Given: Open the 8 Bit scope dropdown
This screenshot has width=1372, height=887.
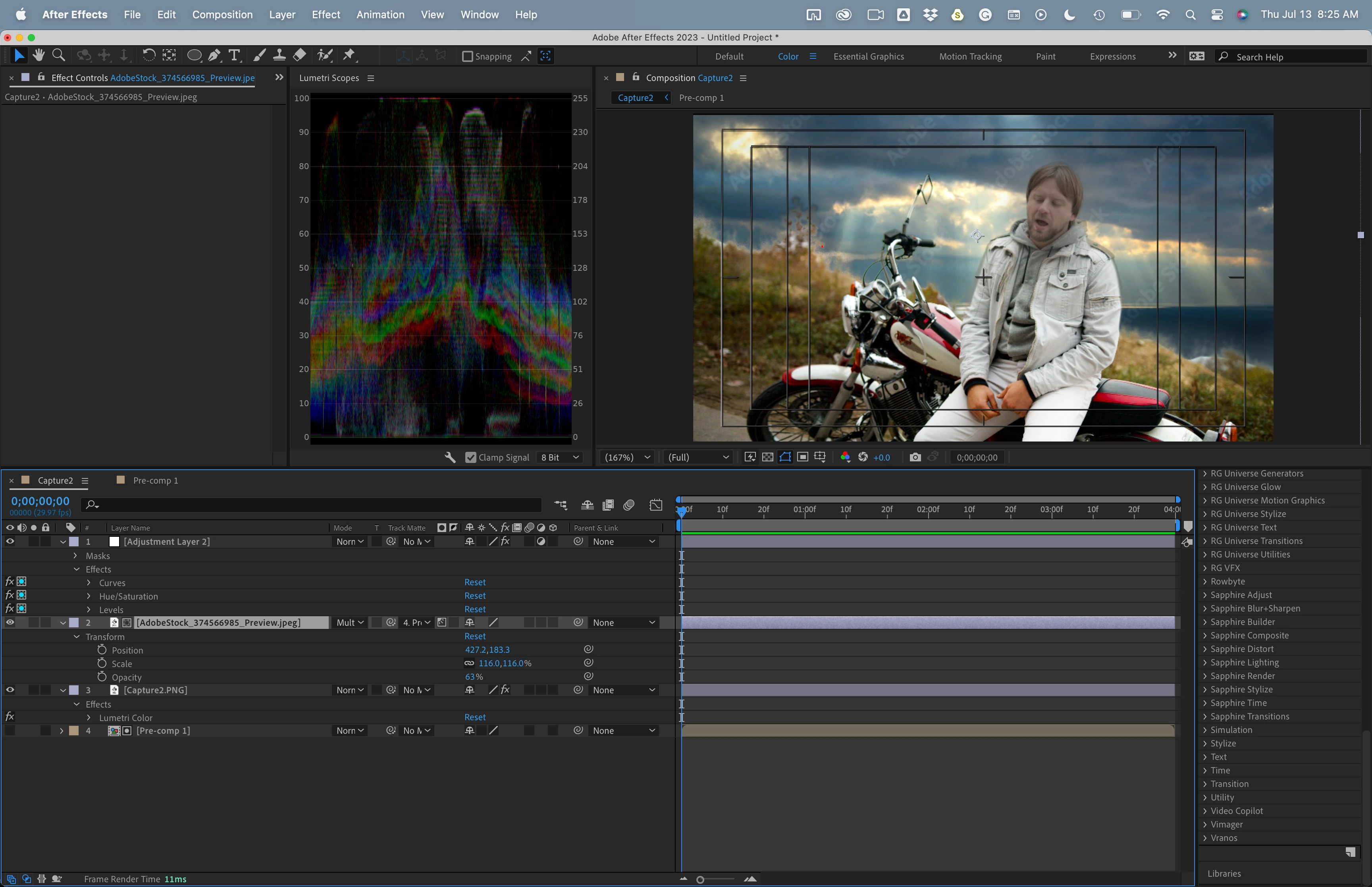Looking at the screenshot, I should click(x=560, y=457).
